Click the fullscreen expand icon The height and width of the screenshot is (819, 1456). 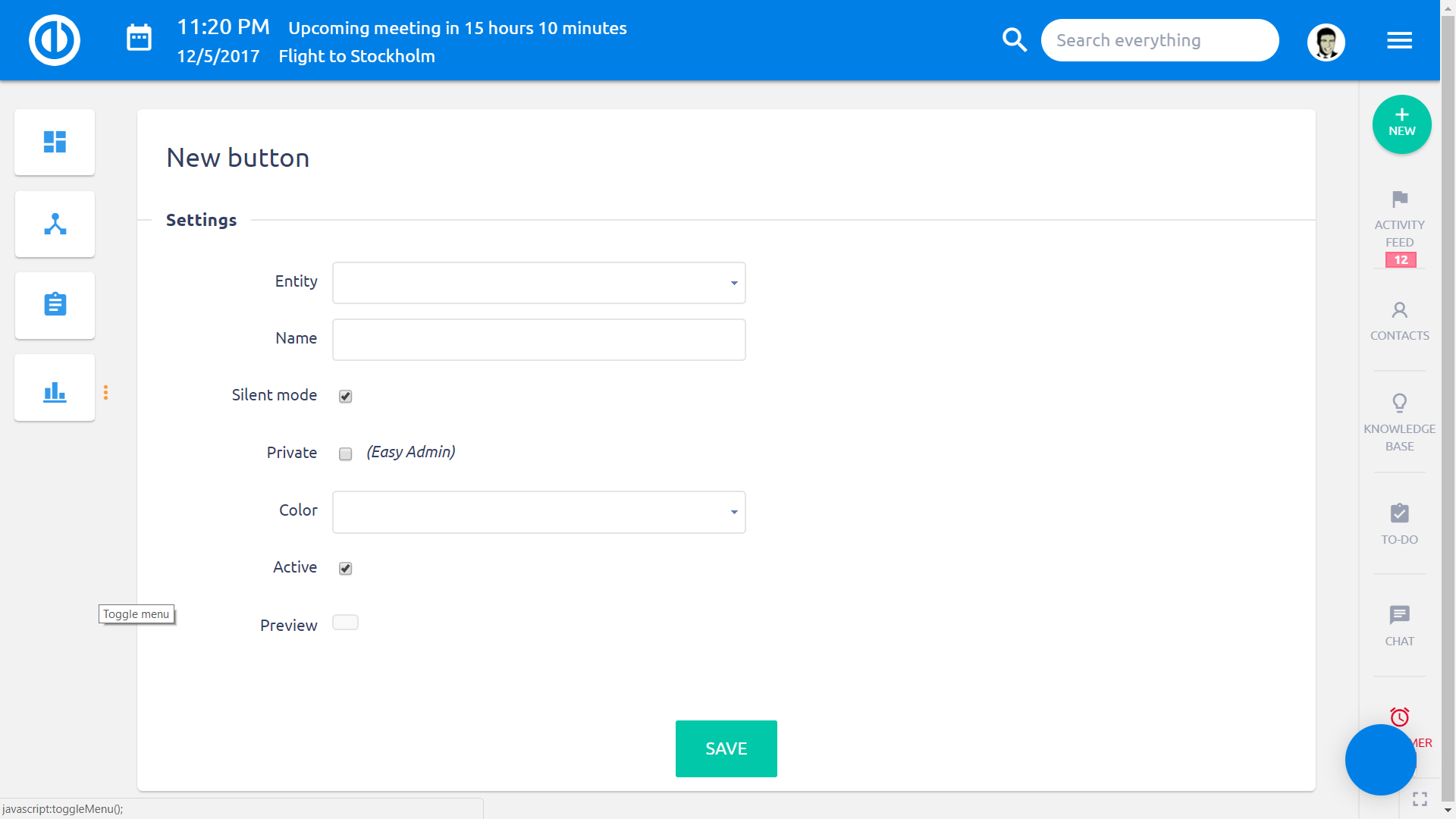(1420, 799)
